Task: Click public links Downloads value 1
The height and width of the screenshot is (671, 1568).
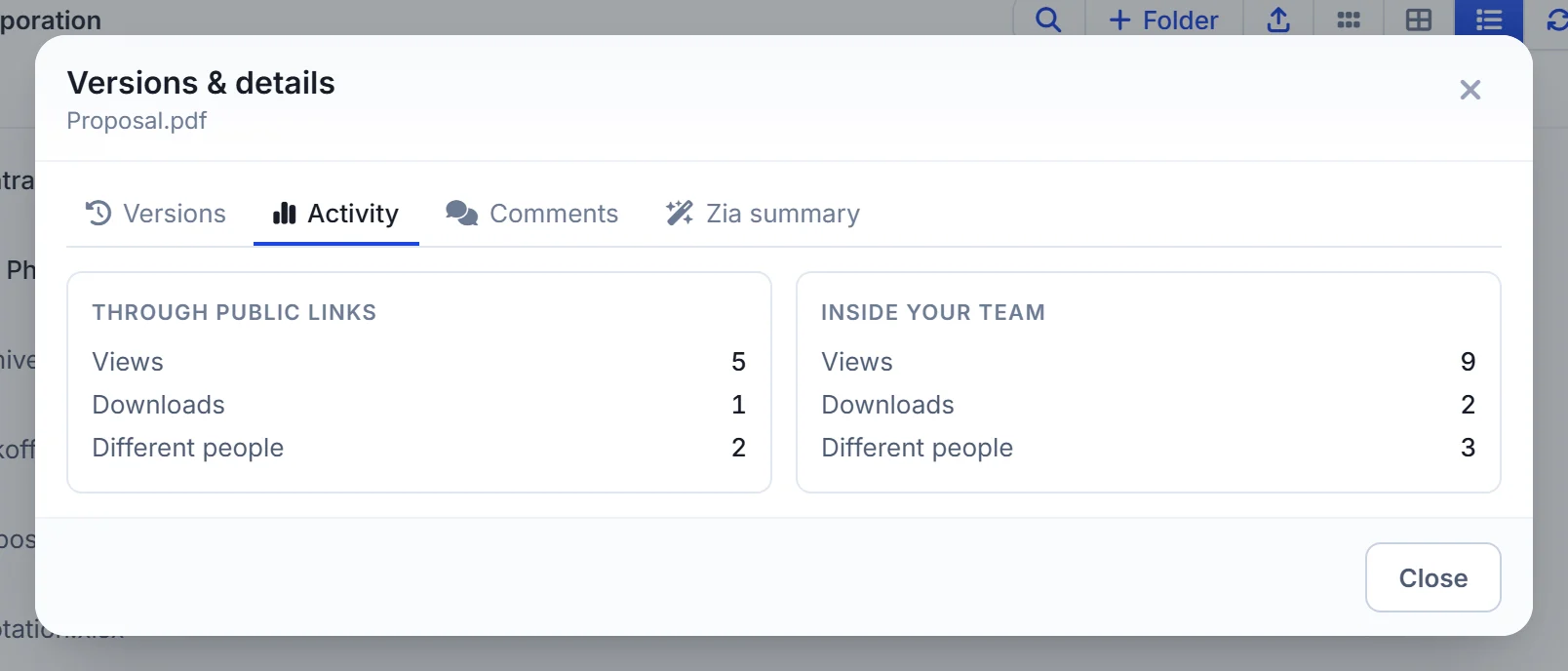Action: (738, 405)
